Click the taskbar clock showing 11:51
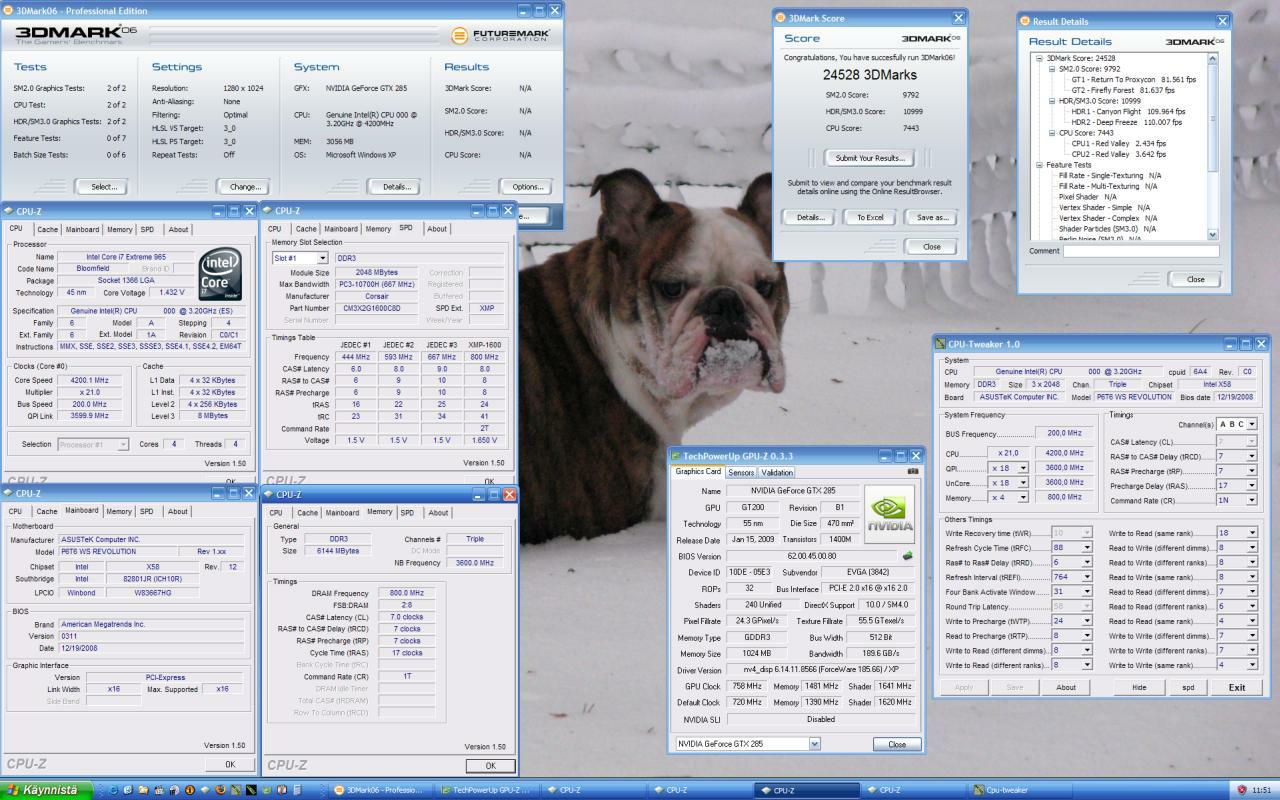The height and width of the screenshot is (800, 1280). (1262, 790)
